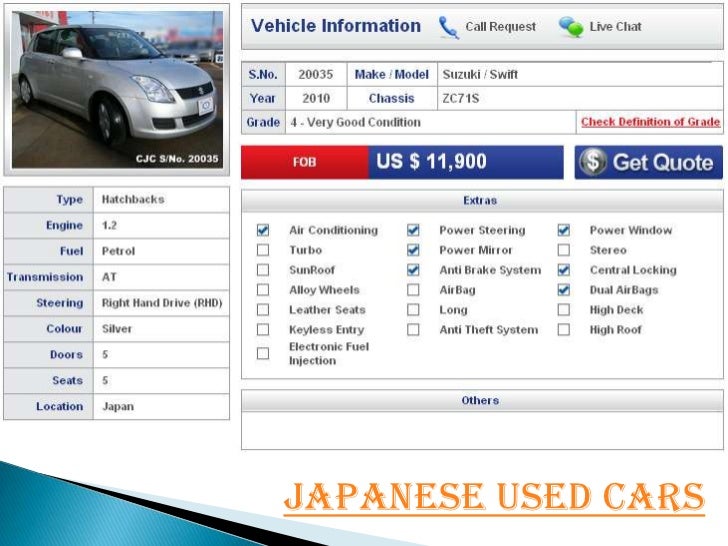Image resolution: width=728 pixels, height=546 pixels.
Task: Click the Vehicle Information heading
Action: click(x=336, y=26)
